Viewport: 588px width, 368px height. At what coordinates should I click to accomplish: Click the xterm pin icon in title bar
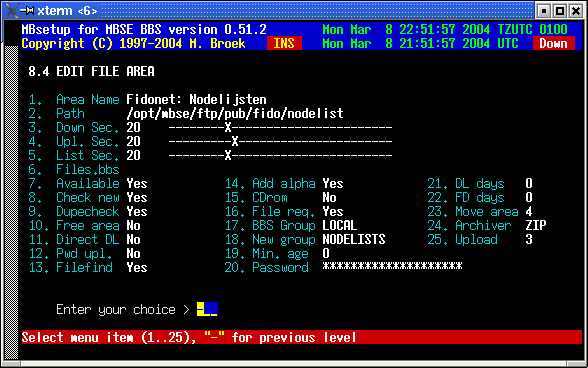point(27,11)
